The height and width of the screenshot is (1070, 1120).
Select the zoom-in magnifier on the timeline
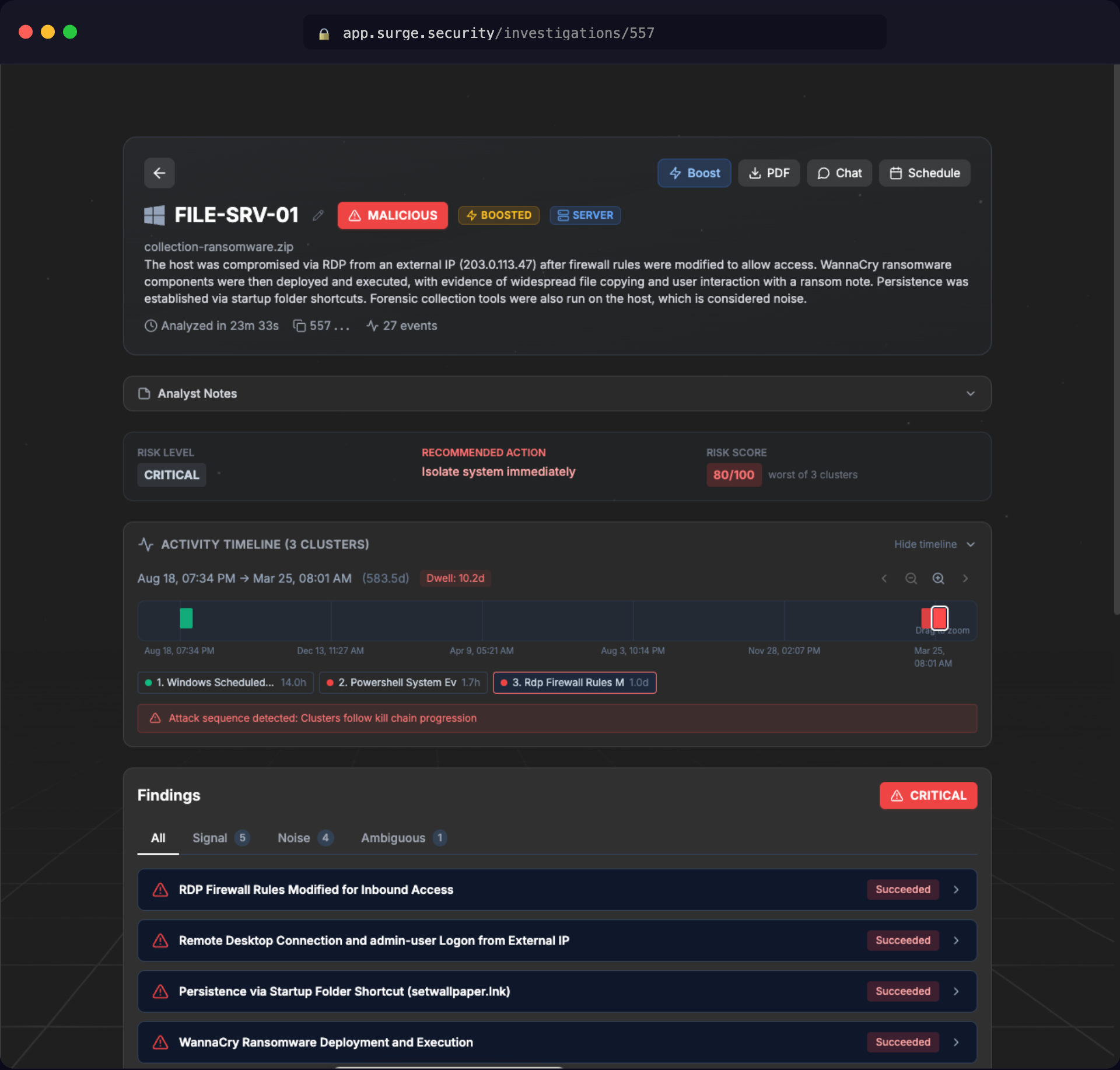(938, 578)
